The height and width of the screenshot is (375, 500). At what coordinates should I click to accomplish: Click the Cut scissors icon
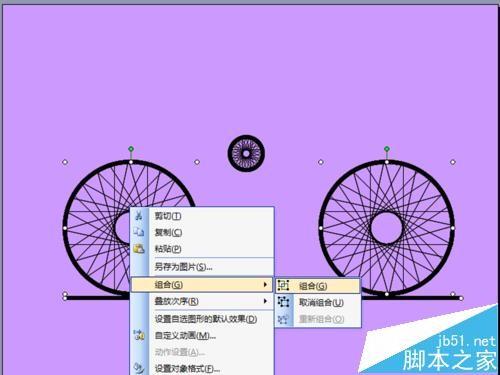click(x=139, y=216)
